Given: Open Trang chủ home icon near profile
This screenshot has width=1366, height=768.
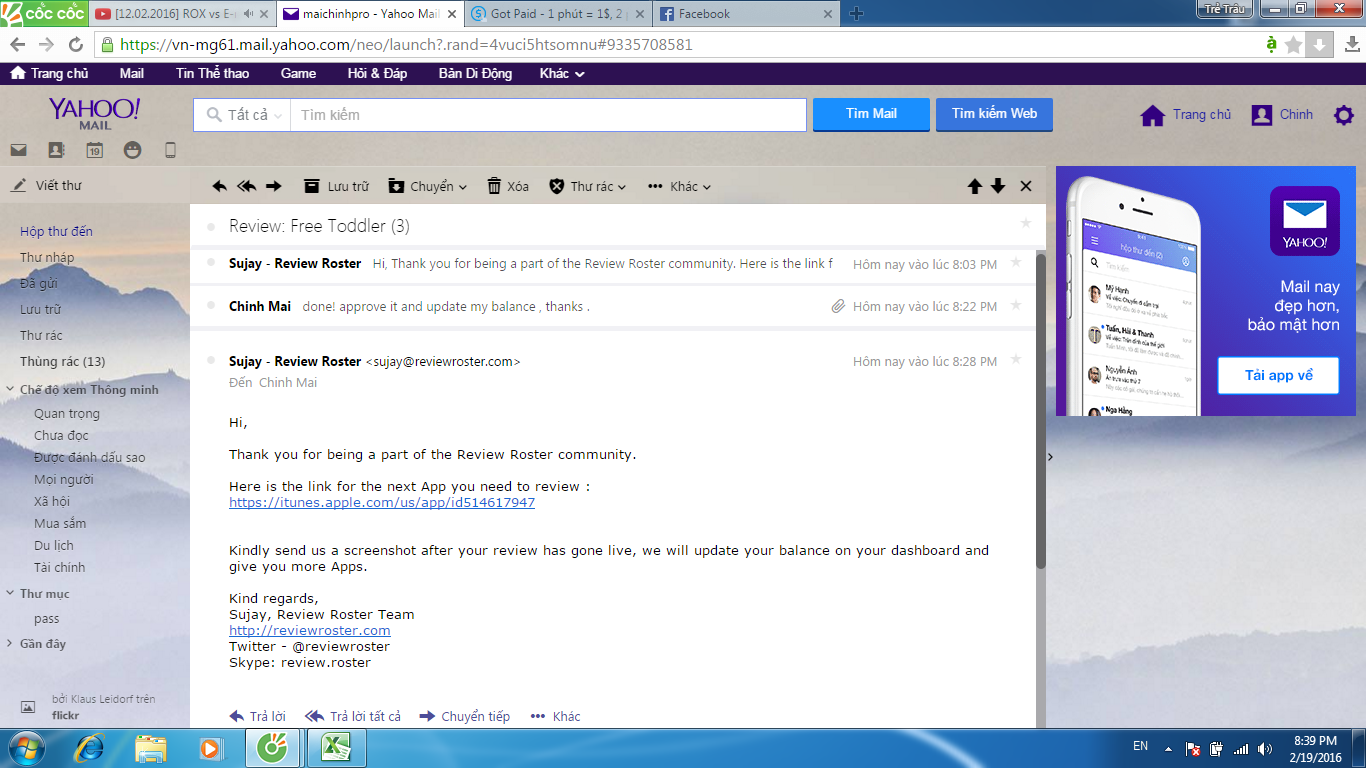Looking at the screenshot, I should coord(1153,115).
